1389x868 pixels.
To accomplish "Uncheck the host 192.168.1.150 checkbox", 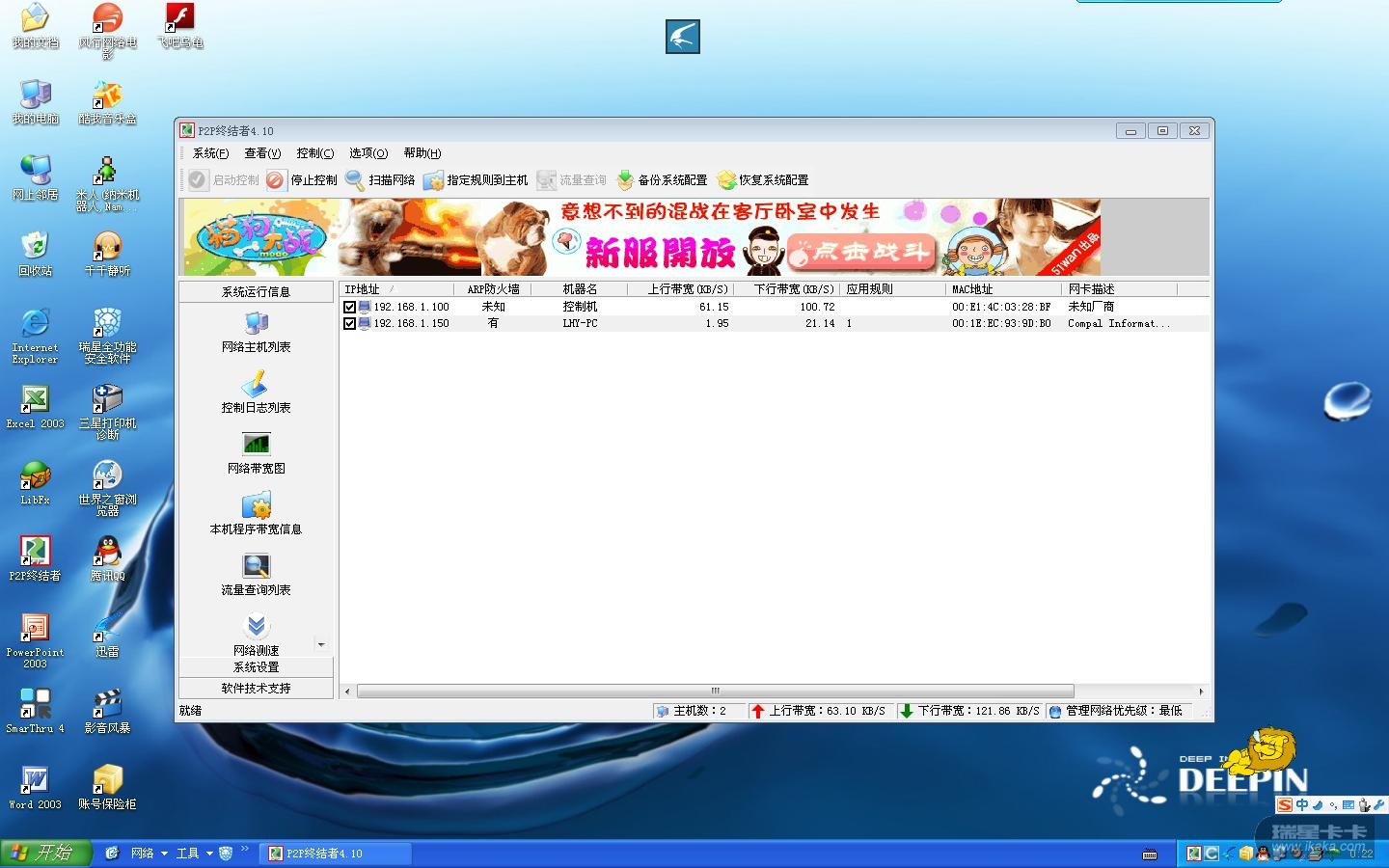I will [349, 323].
